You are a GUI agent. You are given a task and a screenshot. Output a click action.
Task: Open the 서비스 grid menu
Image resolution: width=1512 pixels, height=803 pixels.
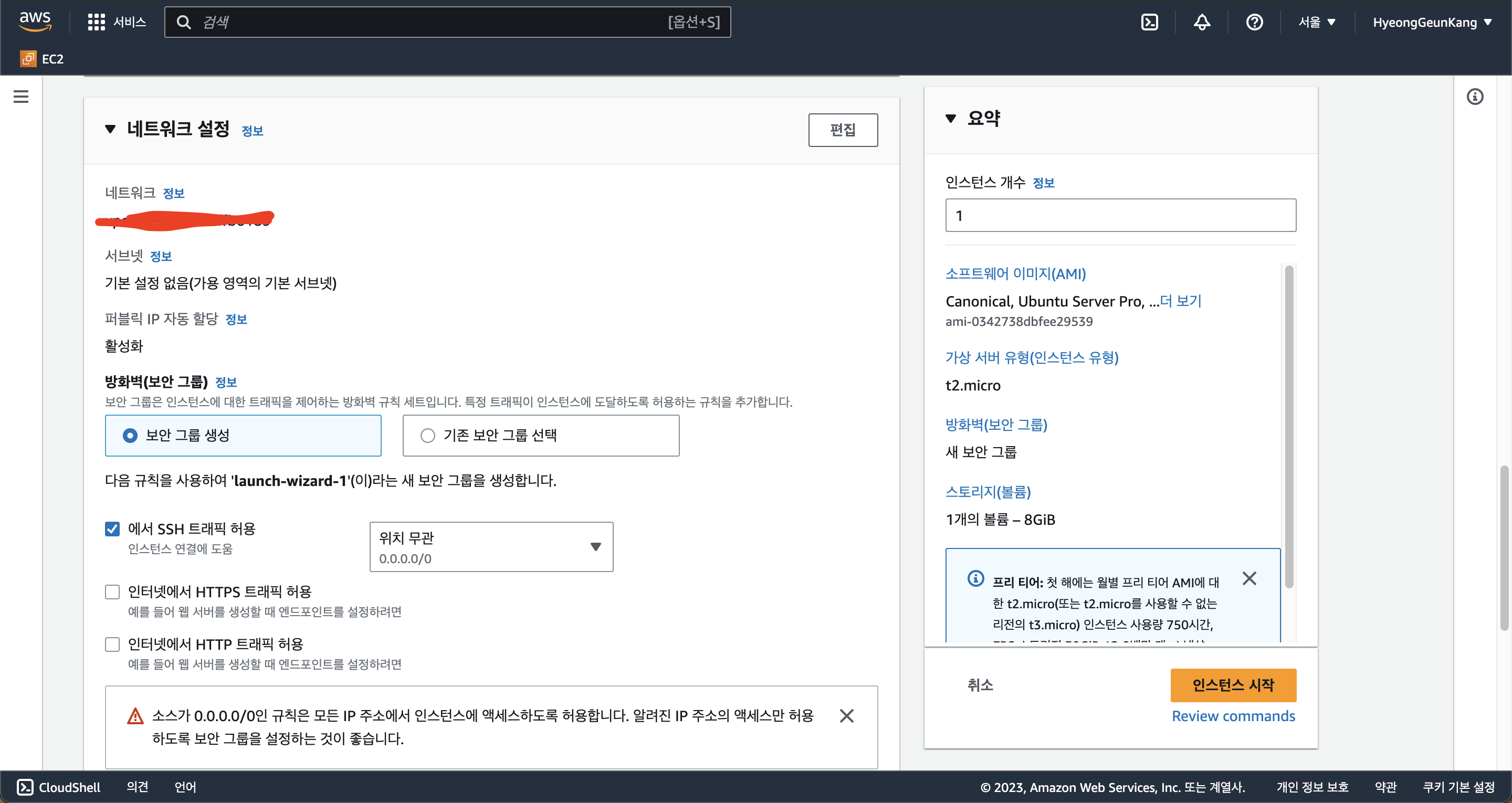pyautogui.click(x=116, y=22)
